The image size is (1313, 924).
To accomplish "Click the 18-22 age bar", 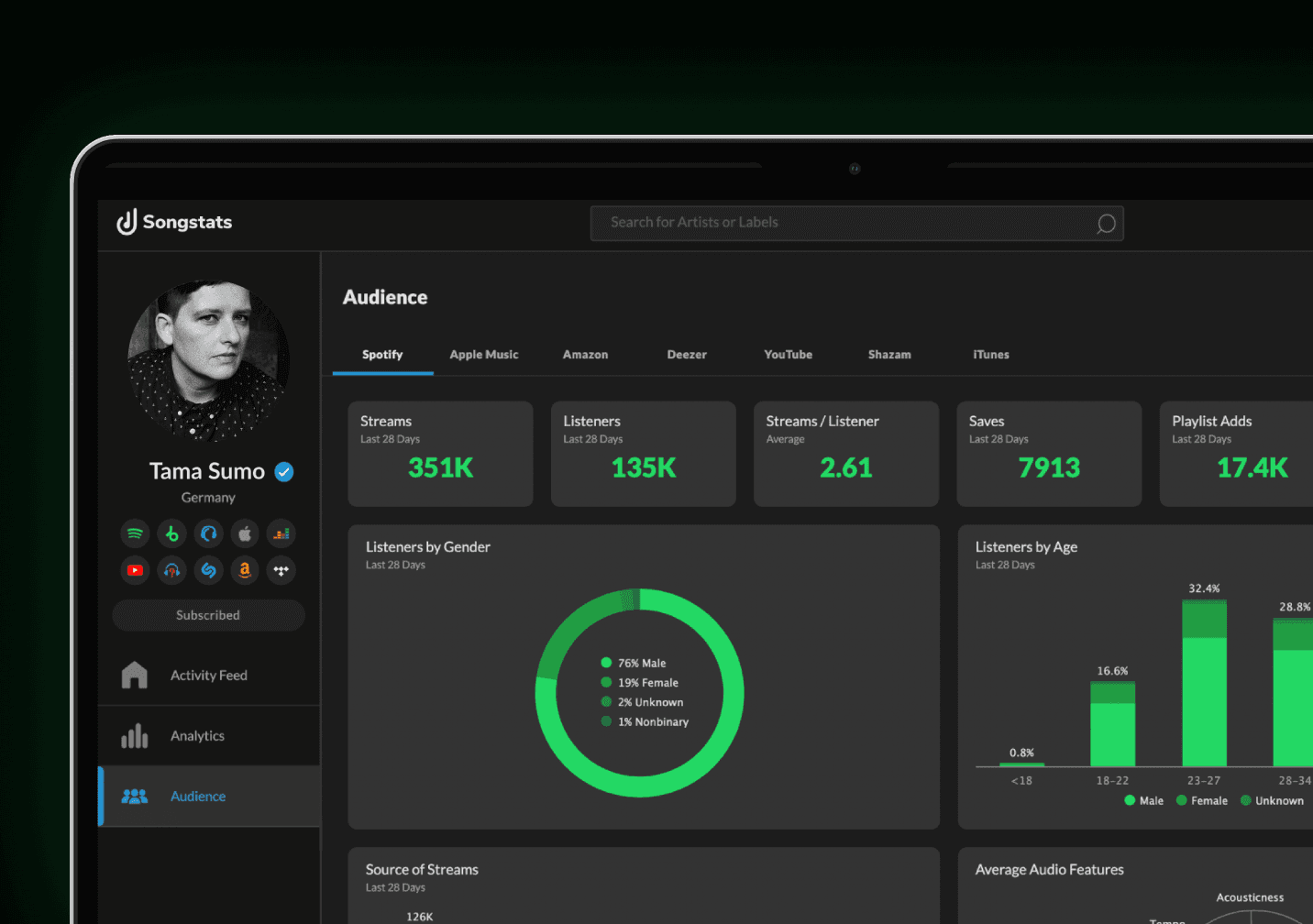I will pyautogui.click(x=1113, y=724).
